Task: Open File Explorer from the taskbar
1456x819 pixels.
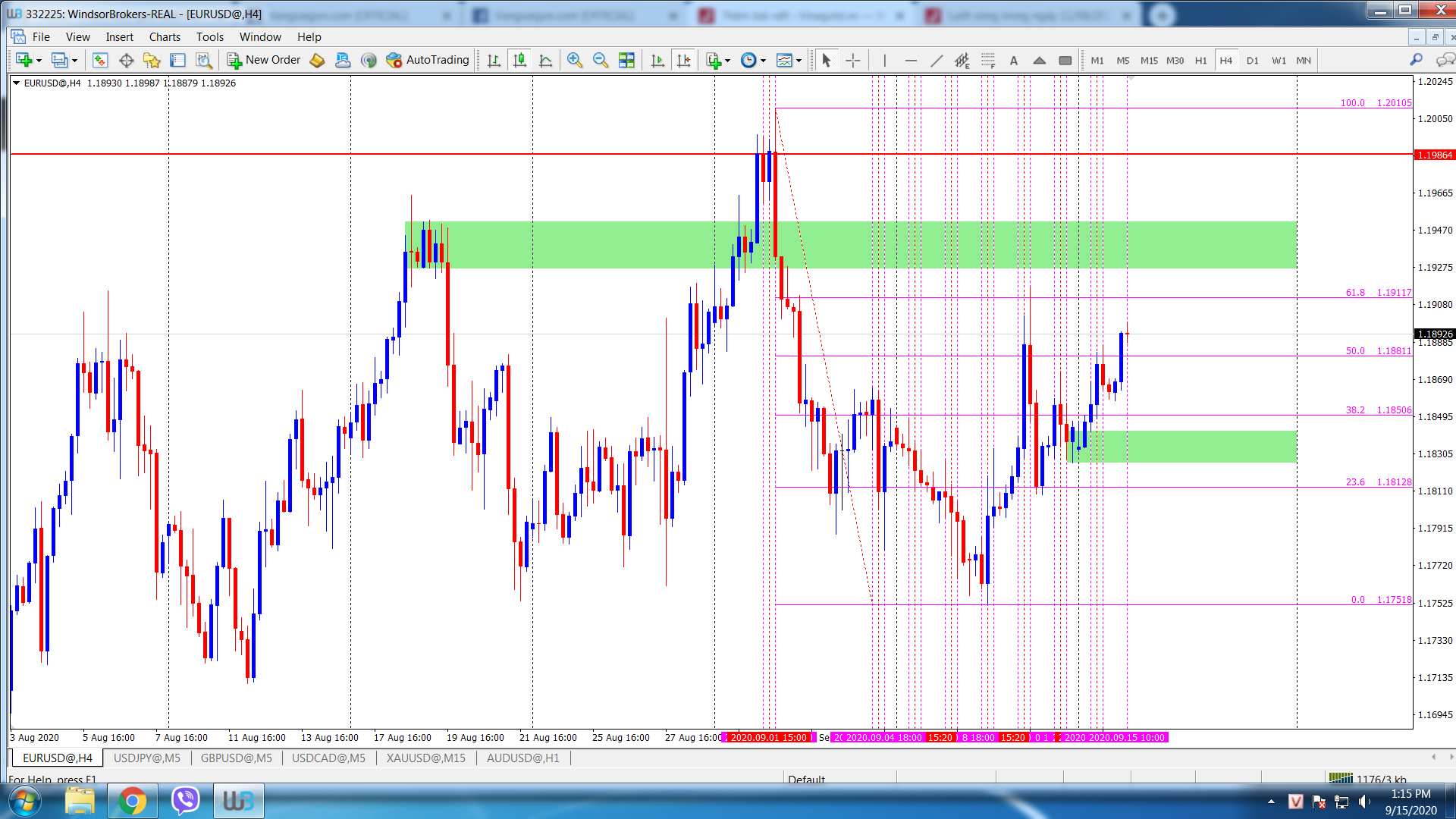Action: point(80,801)
